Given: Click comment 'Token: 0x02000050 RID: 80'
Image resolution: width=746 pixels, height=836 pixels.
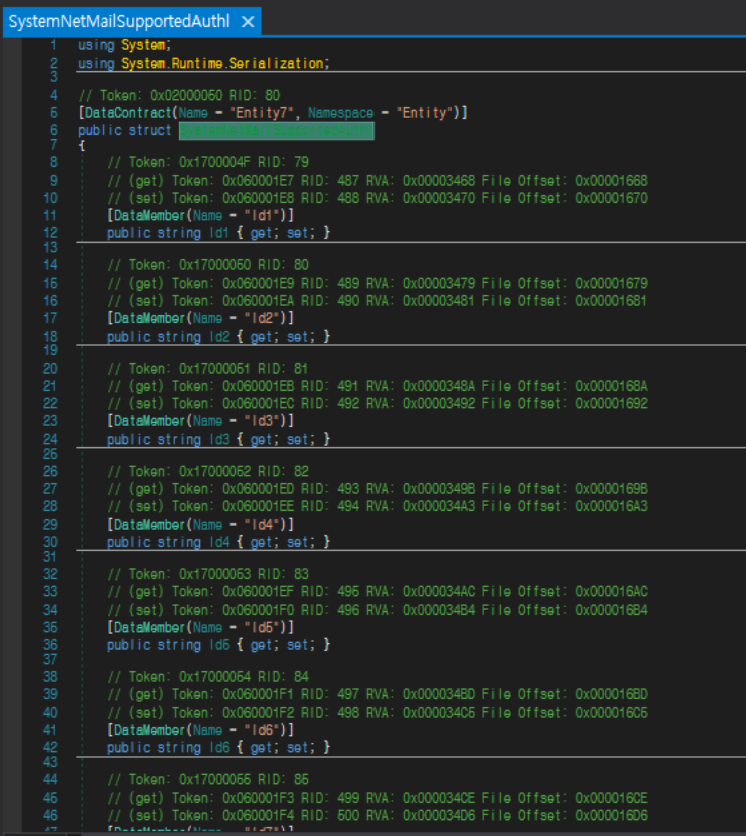Looking at the screenshot, I should pyautogui.click(x=179, y=95).
